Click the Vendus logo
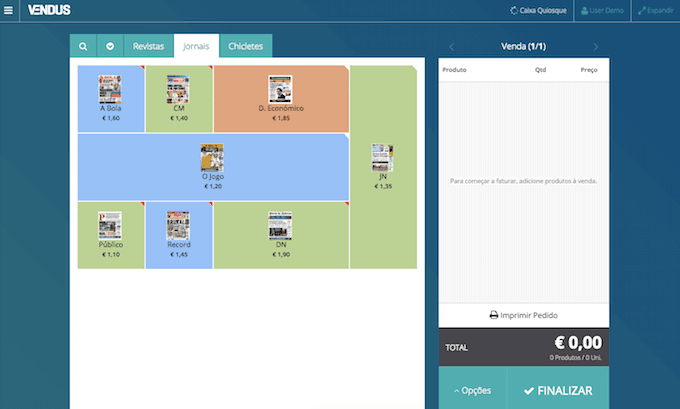The width and height of the screenshot is (680, 409). 49,10
